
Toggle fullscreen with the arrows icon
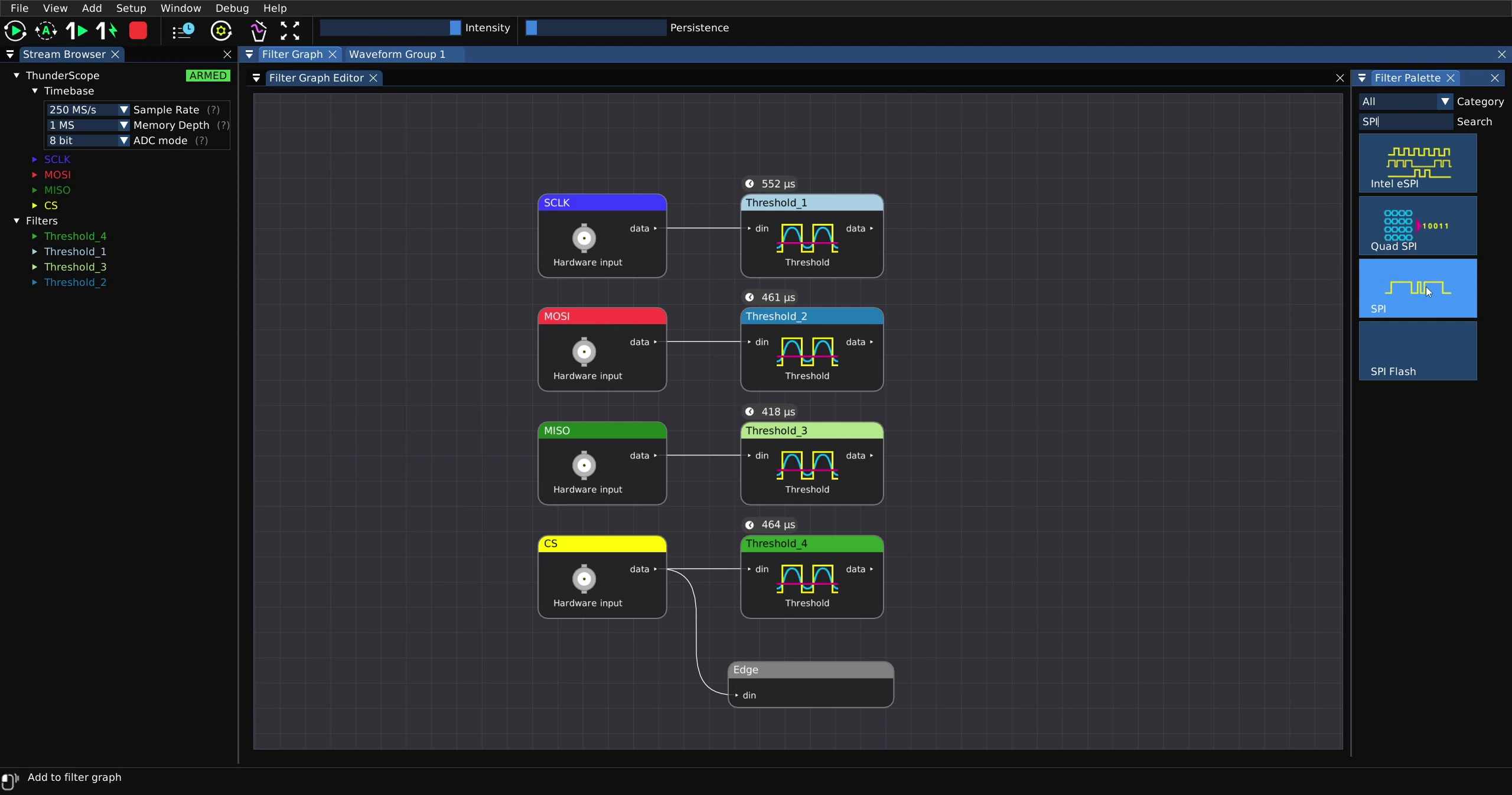289,31
